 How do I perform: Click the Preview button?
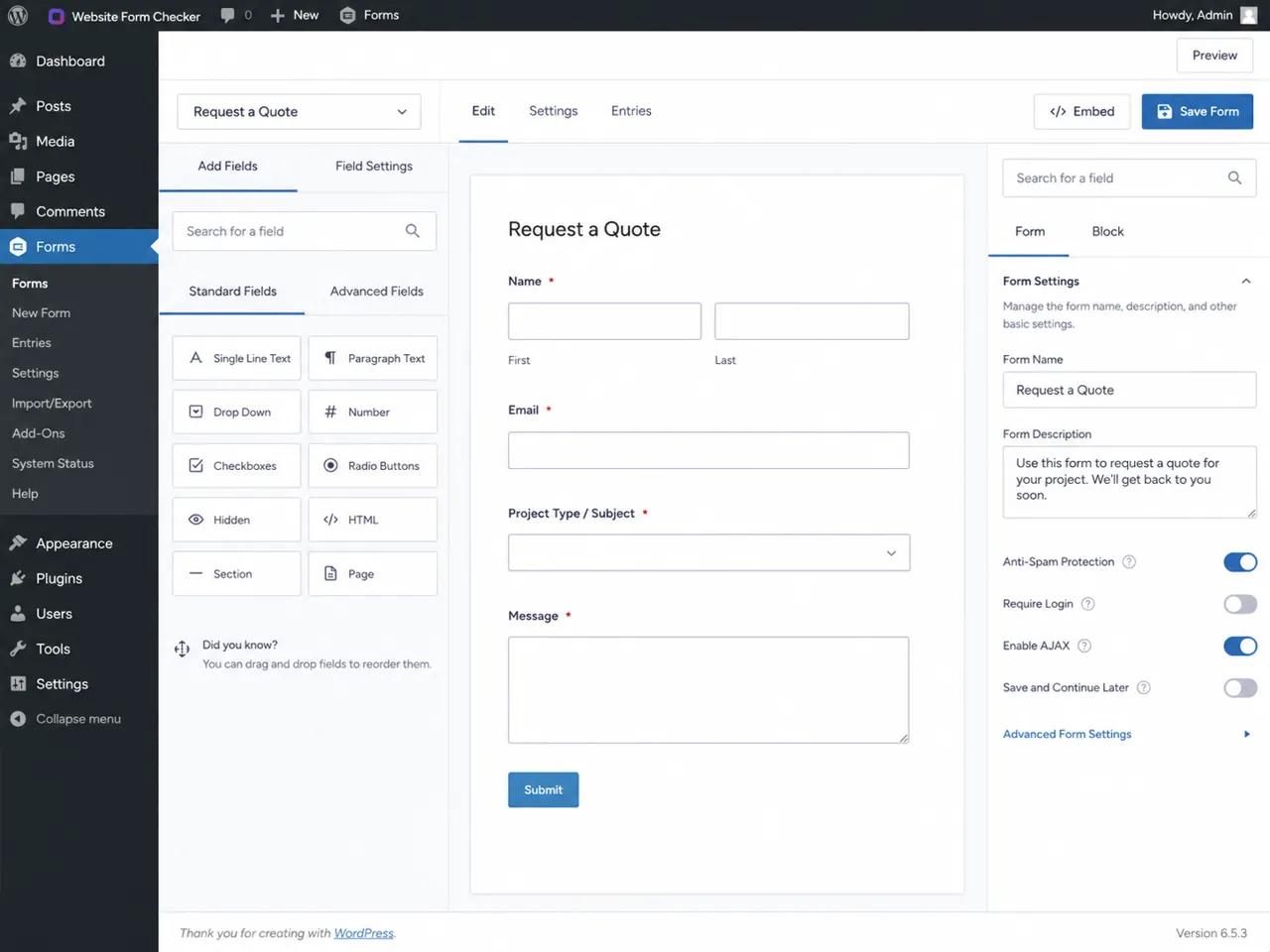point(1214,56)
